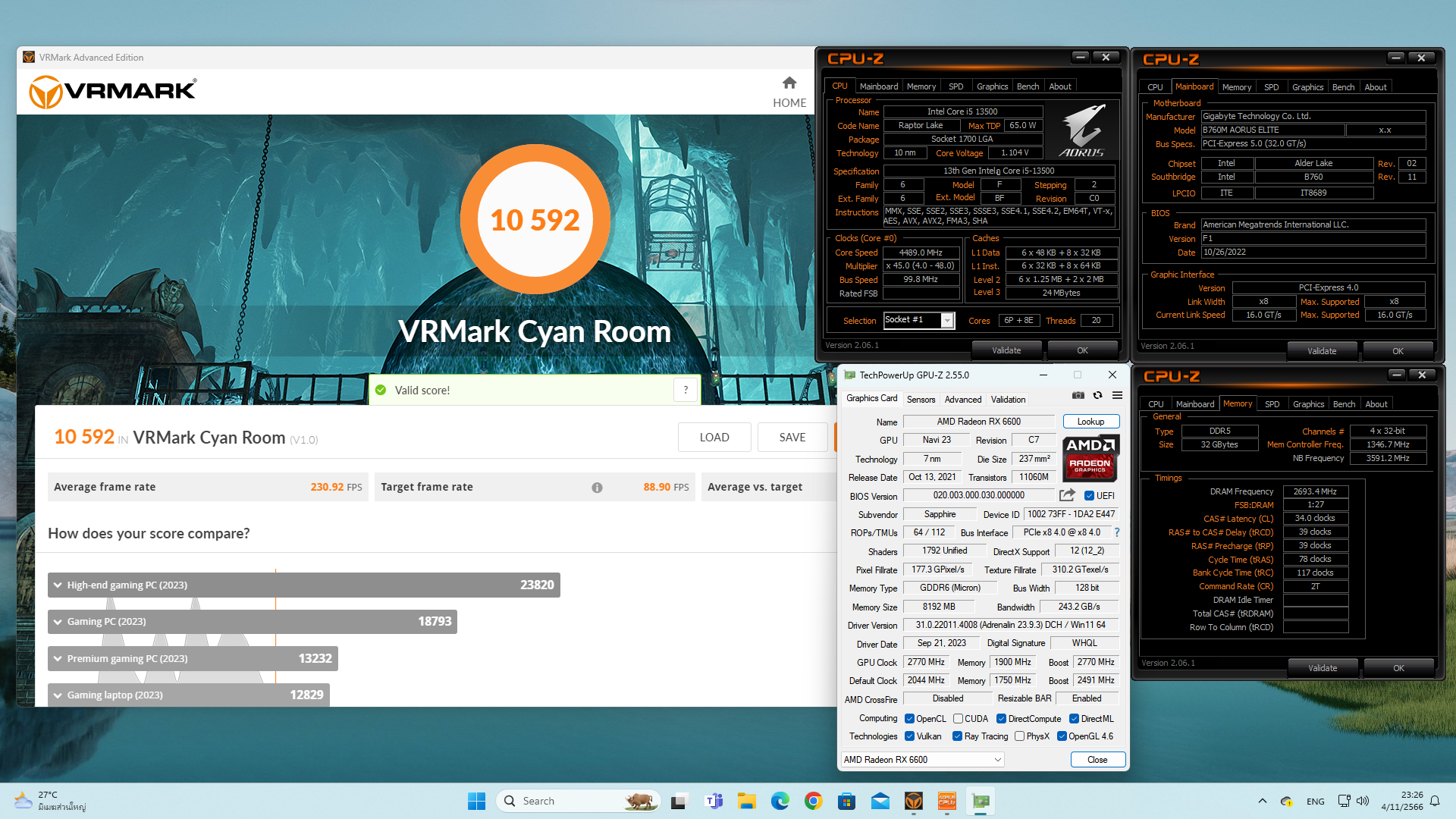Viewport: 1456px width, 819px height.
Task: Expand Gaming laptop (2023) comparison row
Action: tap(189, 695)
